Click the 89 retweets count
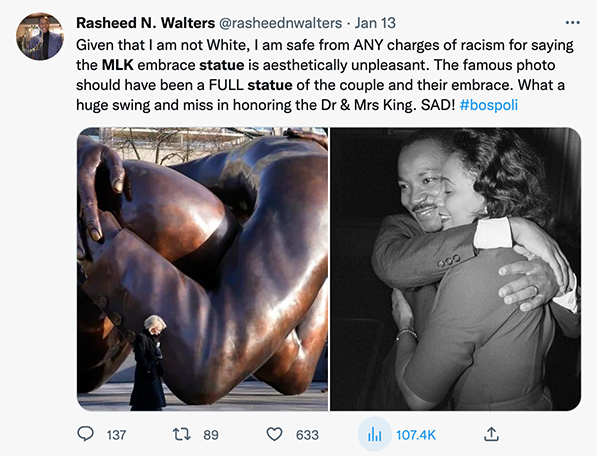The image size is (597, 456). [211, 435]
